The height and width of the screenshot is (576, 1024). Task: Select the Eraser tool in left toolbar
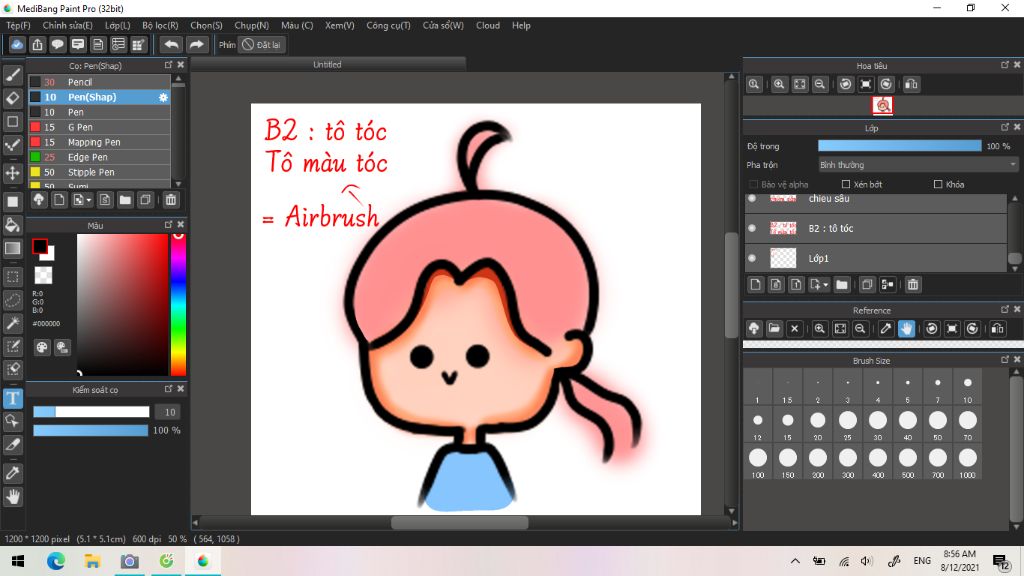point(13,98)
